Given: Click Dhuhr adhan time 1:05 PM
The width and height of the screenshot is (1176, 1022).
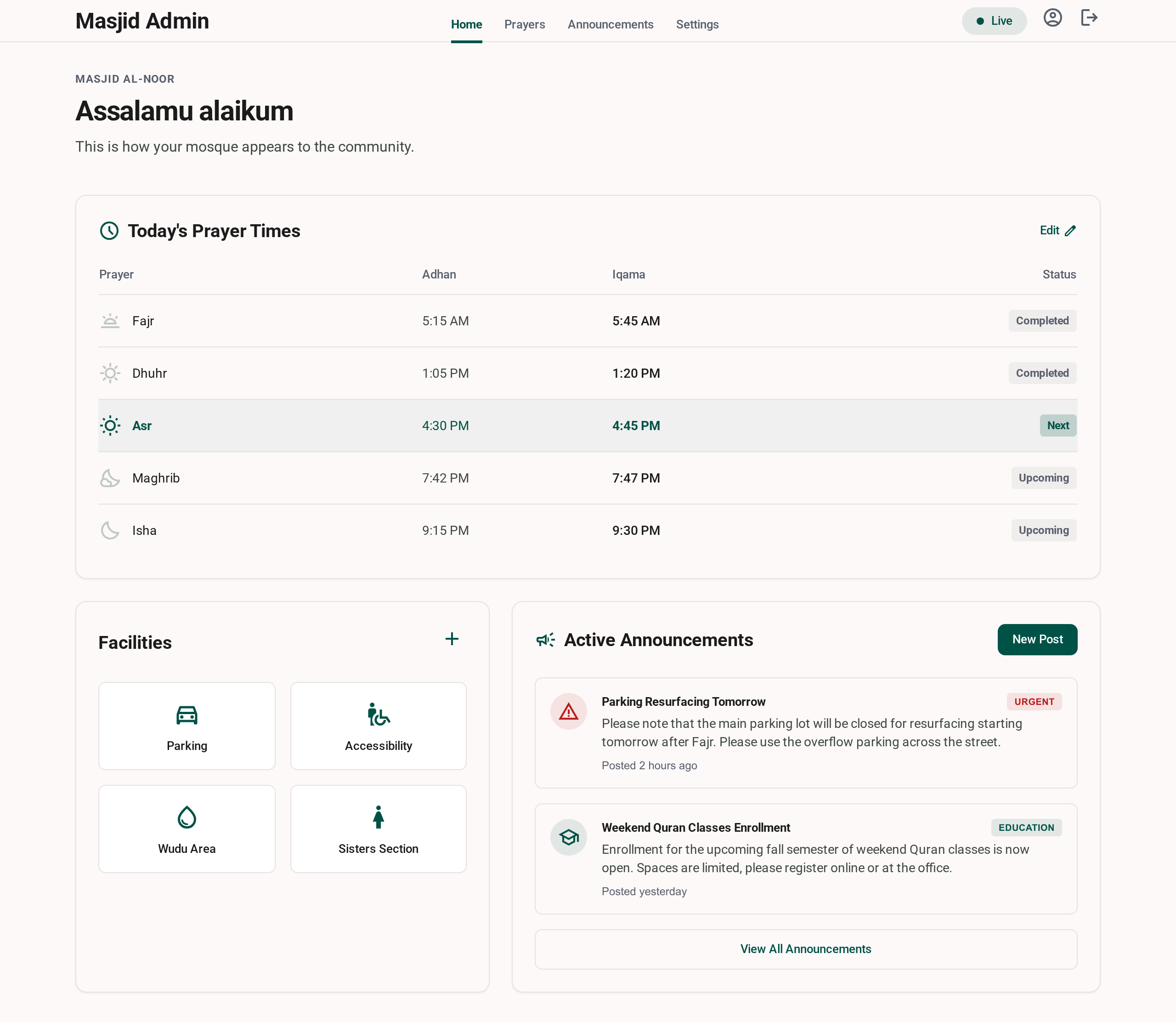Looking at the screenshot, I should click(x=445, y=374).
